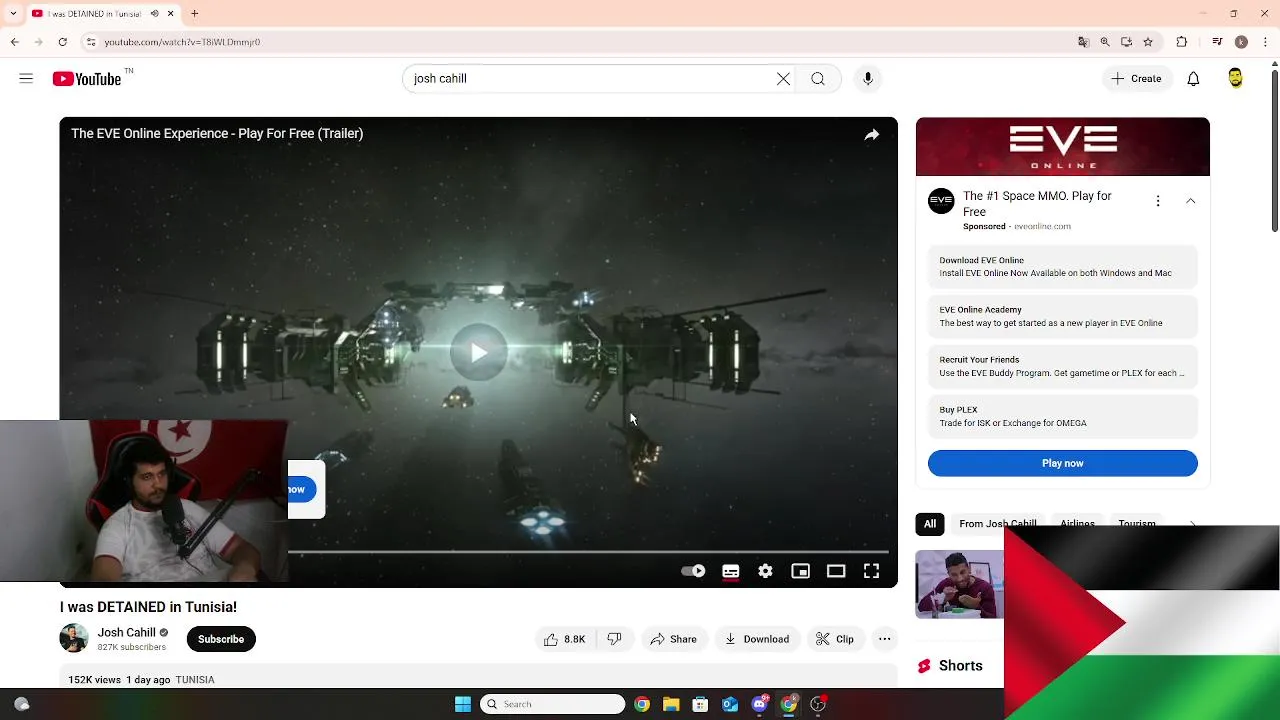Collapse the EVE Online ad panel chevron
1280x720 pixels.
pyautogui.click(x=1190, y=201)
